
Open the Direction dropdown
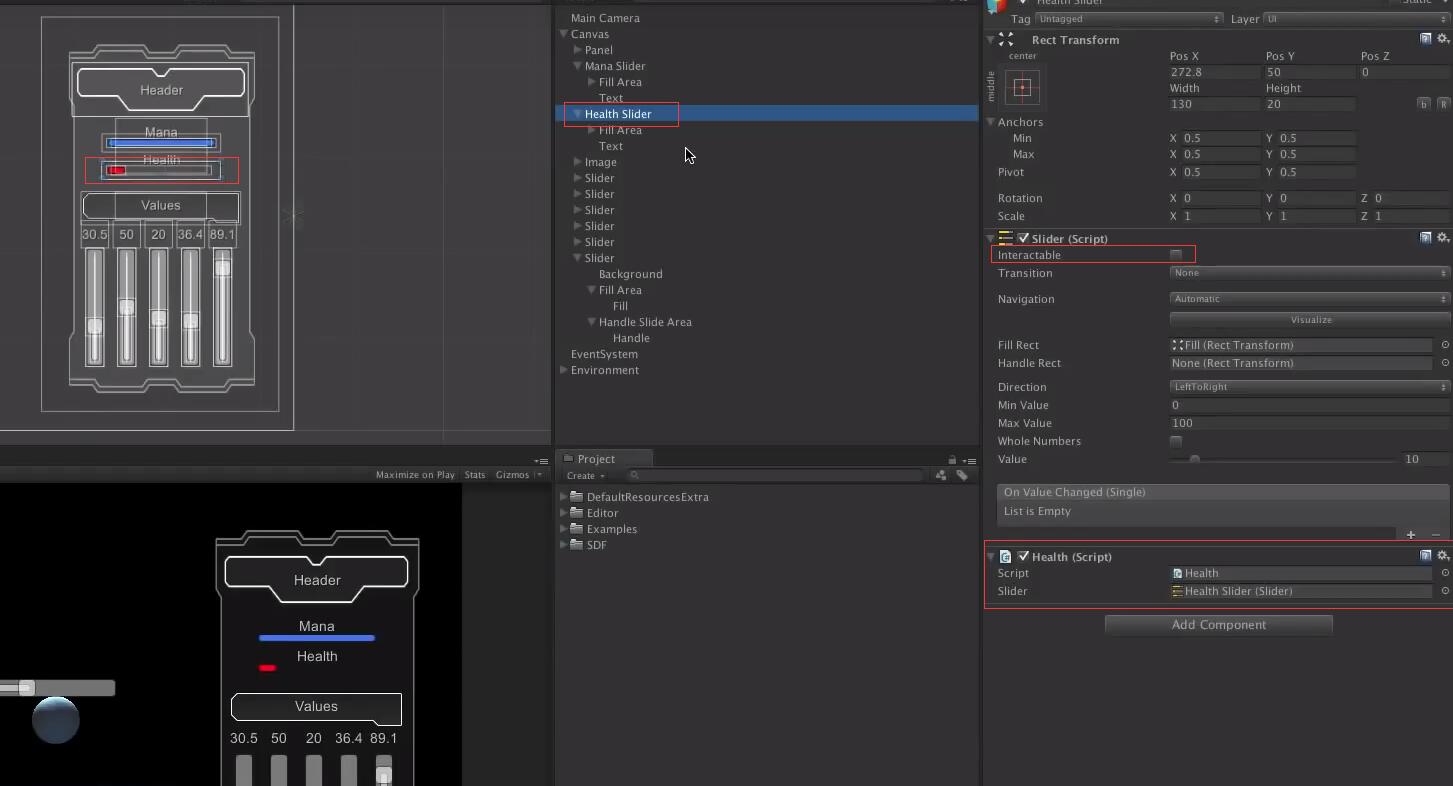[x=1310, y=387]
